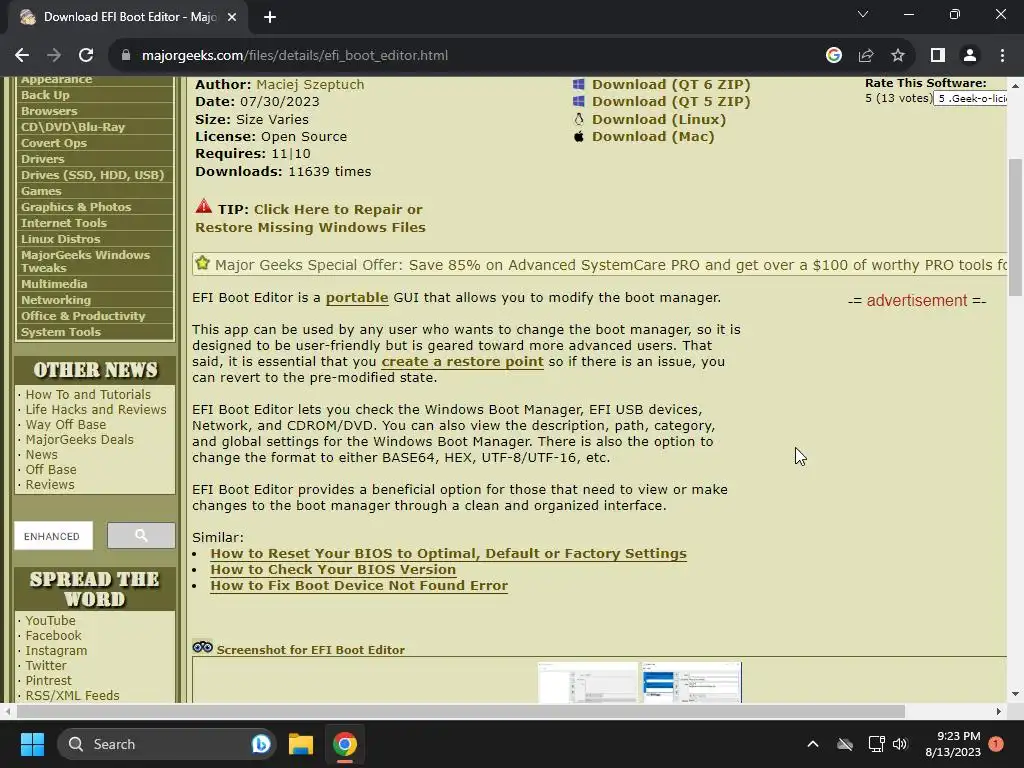Download the QT 5 ZIP version
This screenshot has height=768, width=1024.
click(x=671, y=101)
